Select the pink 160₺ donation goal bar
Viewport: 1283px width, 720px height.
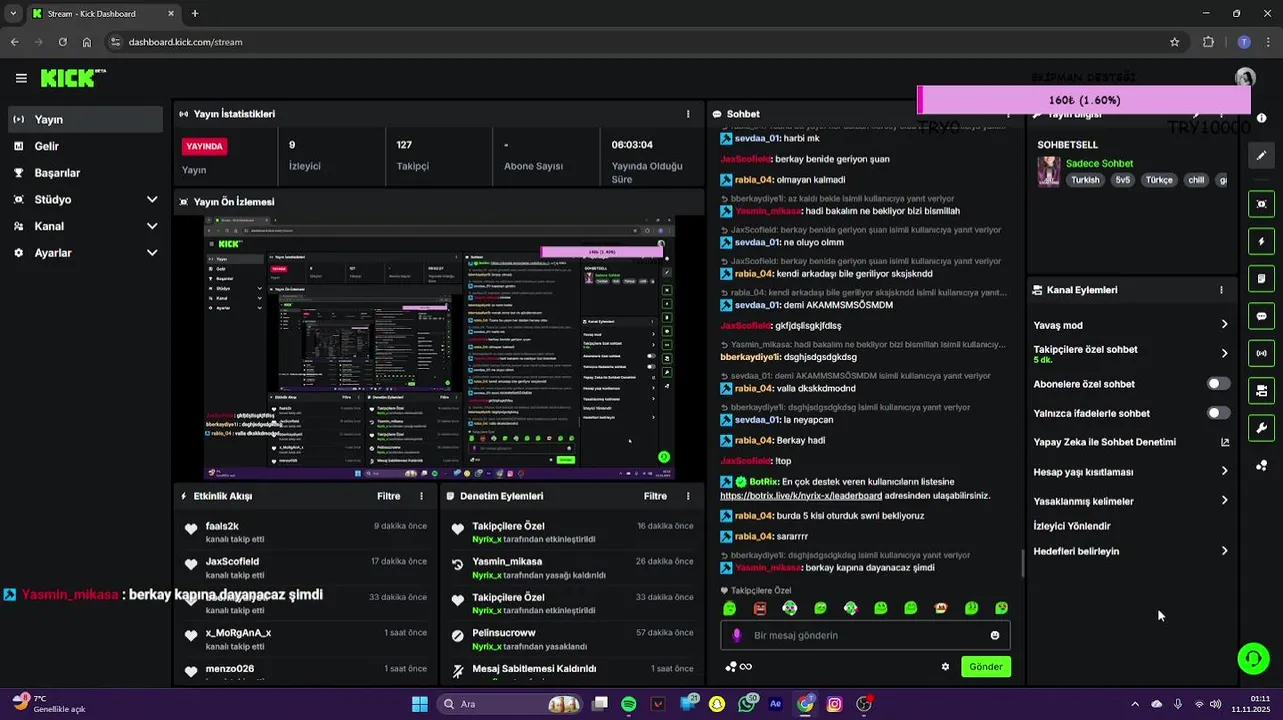click(x=1084, y=100)
